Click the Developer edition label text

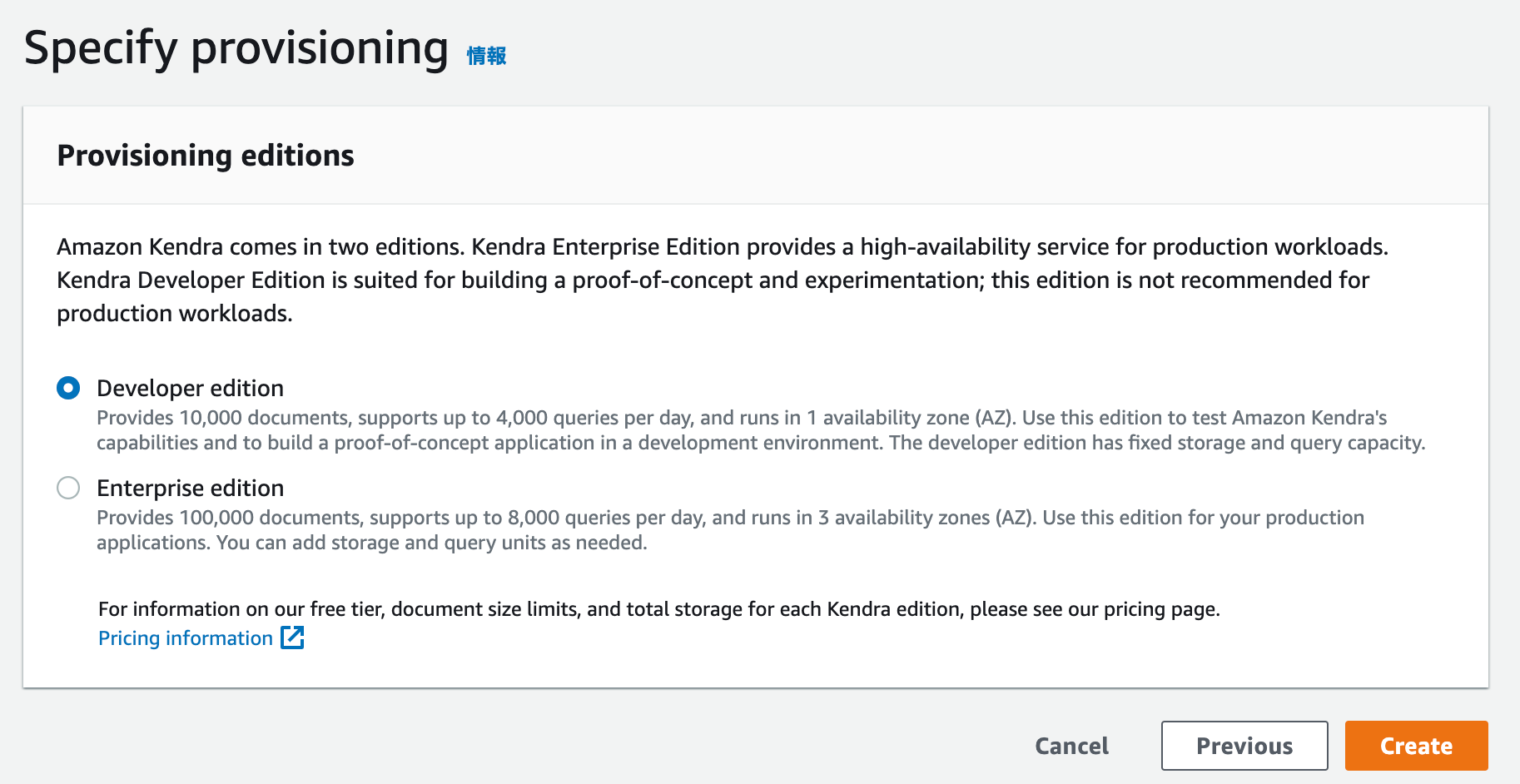click(190, 387)
